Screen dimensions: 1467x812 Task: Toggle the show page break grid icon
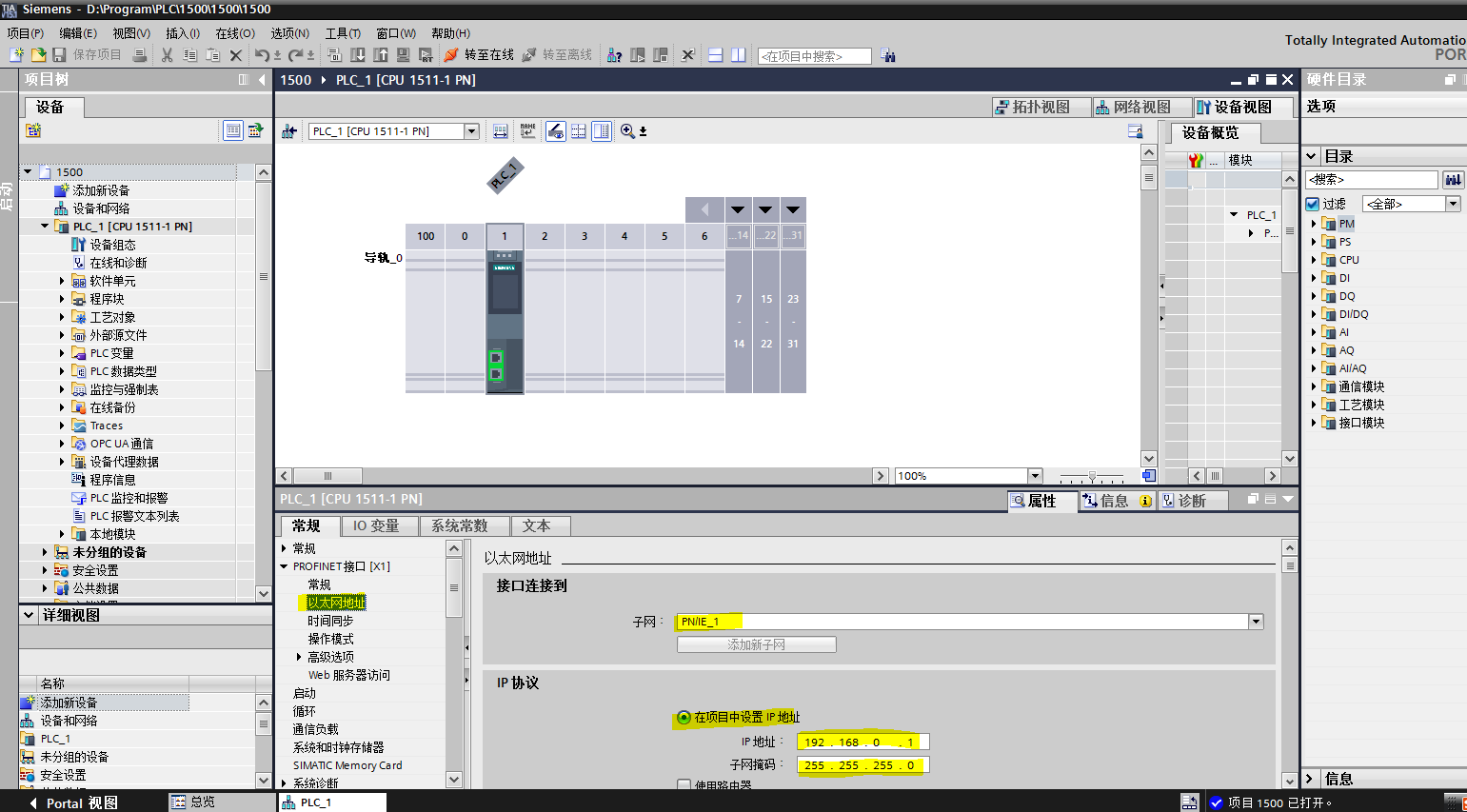coord(579,131)
